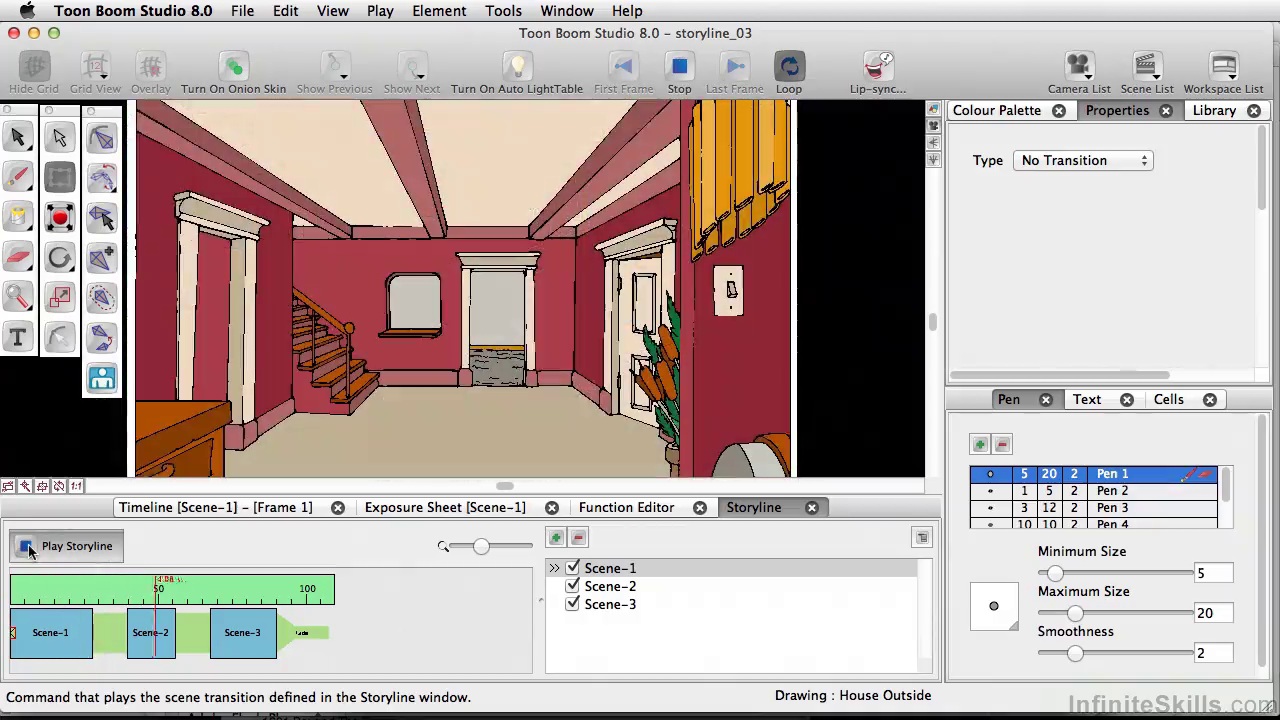Uncheck the Scene-1 checkbox
Viewport: 1280px width, 720px height.
[572, 568]
